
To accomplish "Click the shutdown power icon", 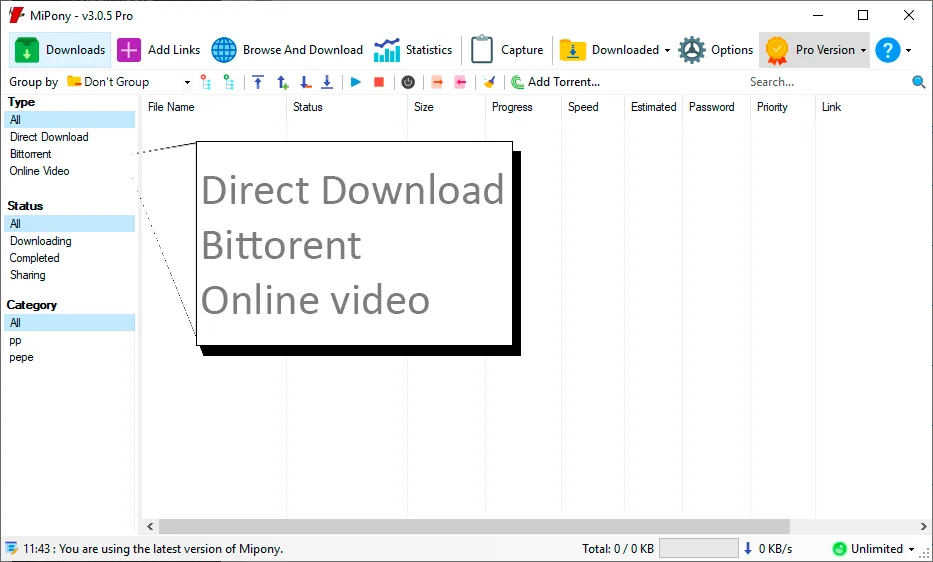I will tap(408, 82).
